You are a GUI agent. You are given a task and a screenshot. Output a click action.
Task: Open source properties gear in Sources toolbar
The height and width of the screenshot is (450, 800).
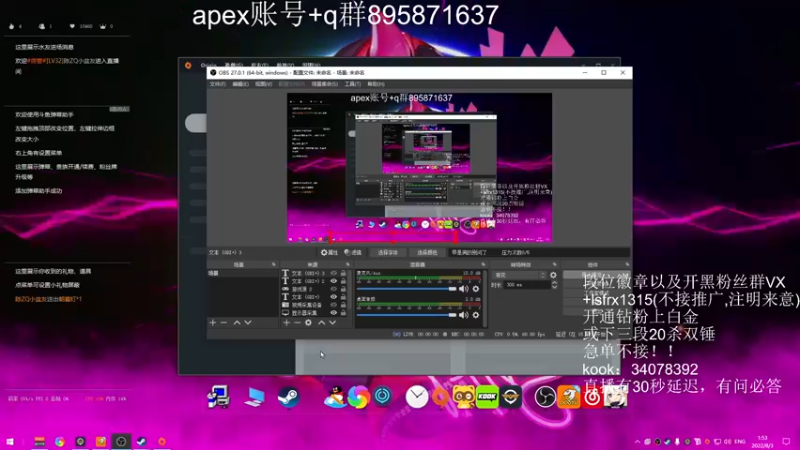tap(308, 322)
